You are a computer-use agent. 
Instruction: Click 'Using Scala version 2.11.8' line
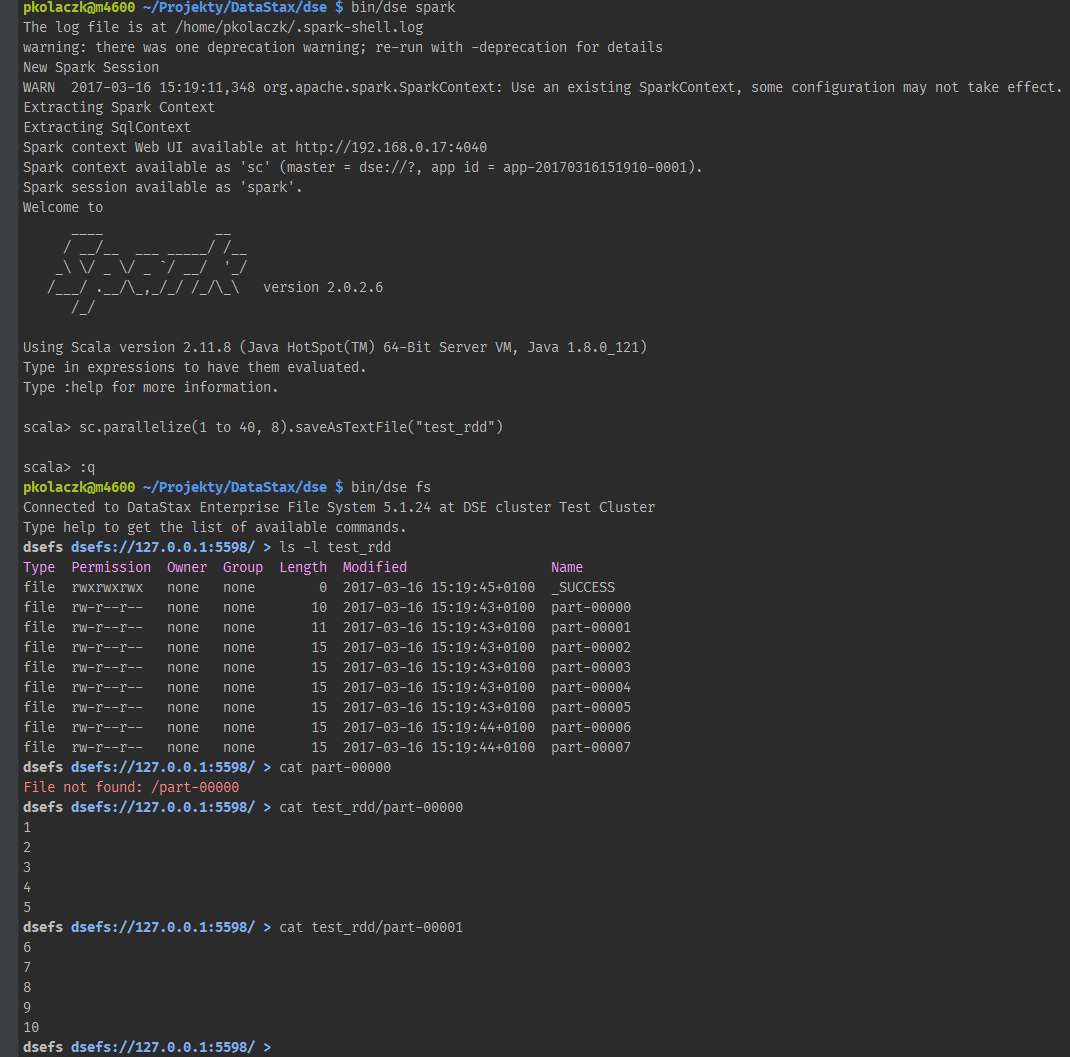335,347
